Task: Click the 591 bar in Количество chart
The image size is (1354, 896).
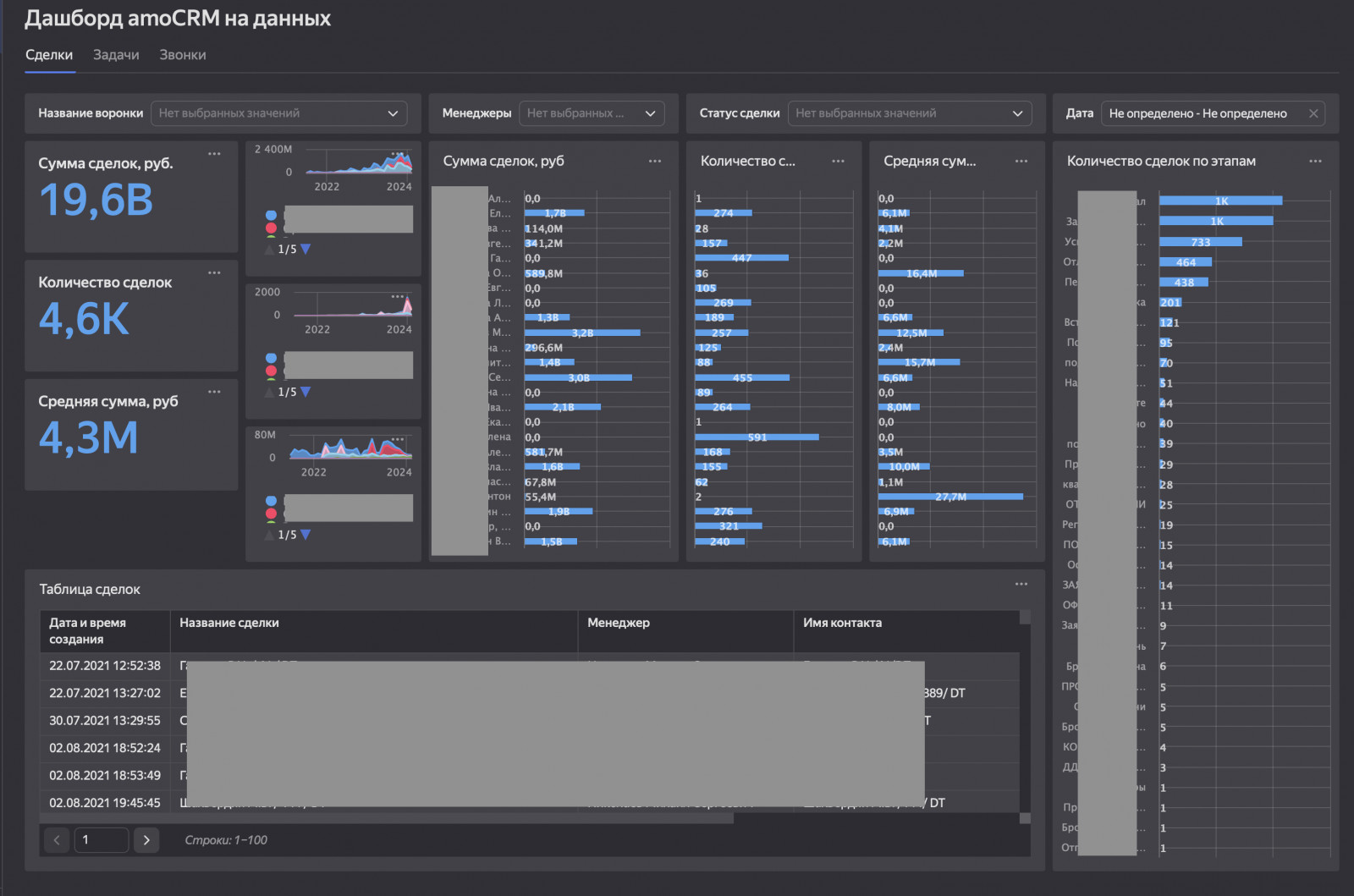Action: pos(757,437)
